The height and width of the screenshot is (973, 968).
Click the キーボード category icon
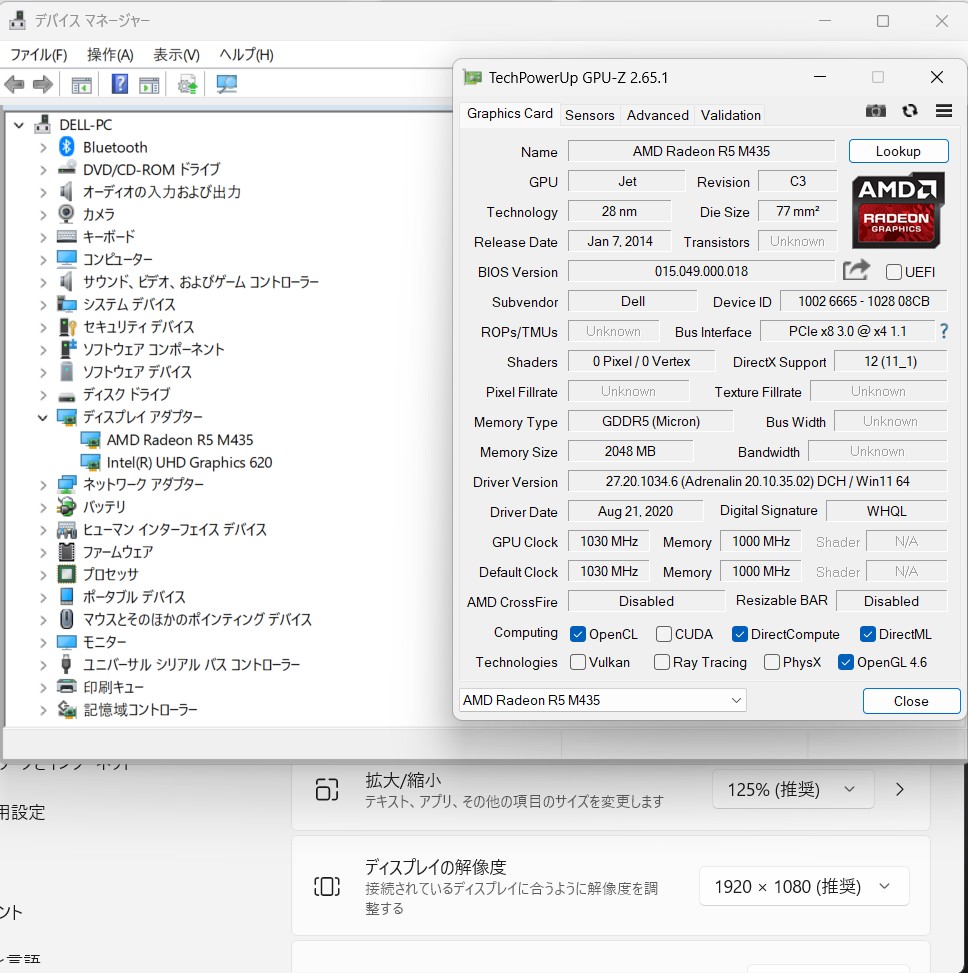click(66, 236)
